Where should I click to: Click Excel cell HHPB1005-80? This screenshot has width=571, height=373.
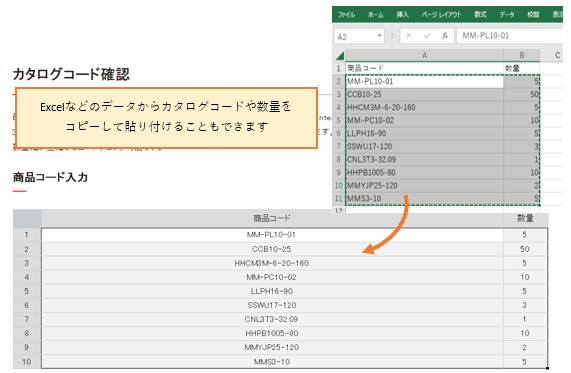coord(424,172)
